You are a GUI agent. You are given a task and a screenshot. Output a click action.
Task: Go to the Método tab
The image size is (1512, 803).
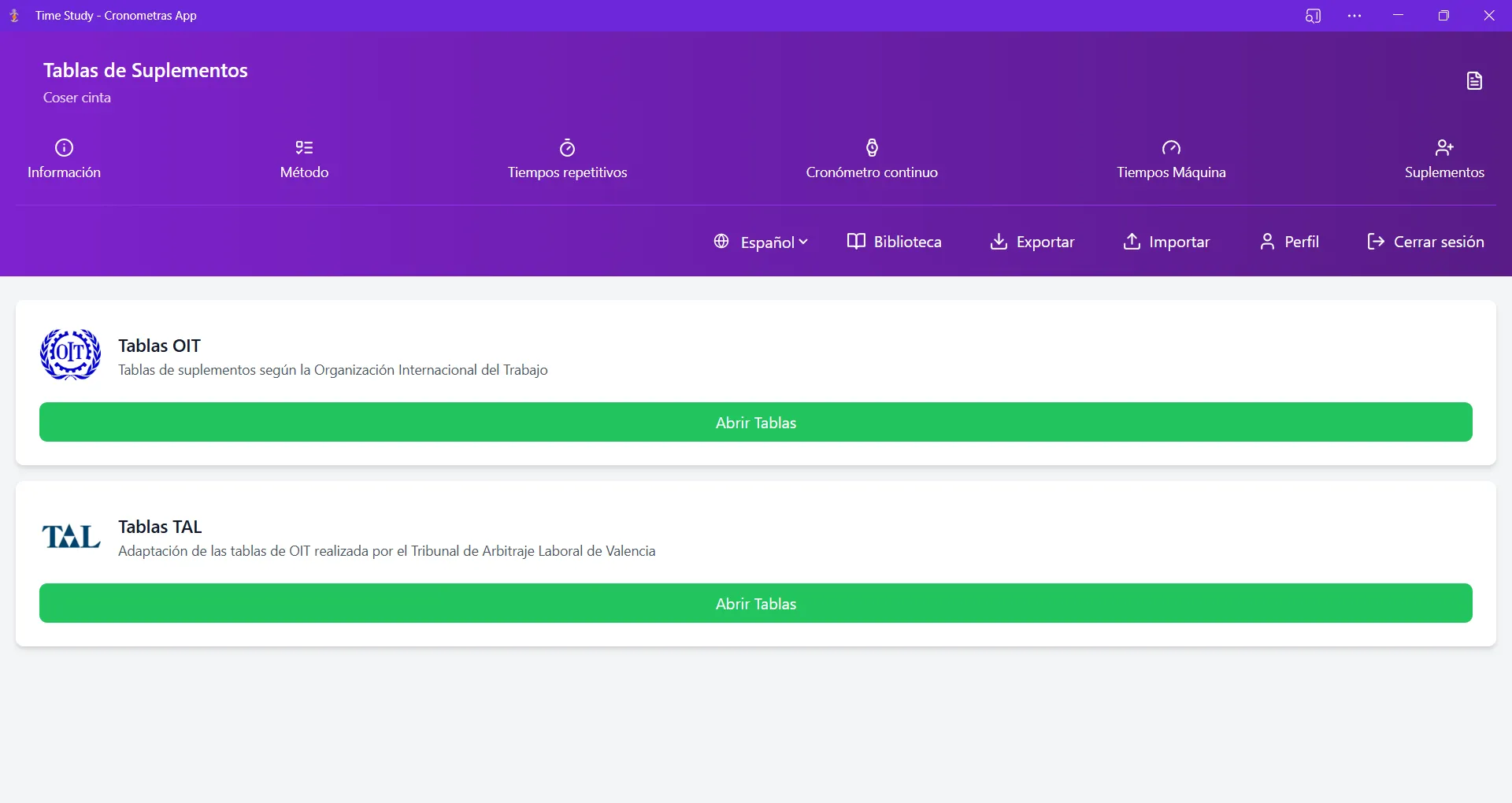[x=304, y=160]
